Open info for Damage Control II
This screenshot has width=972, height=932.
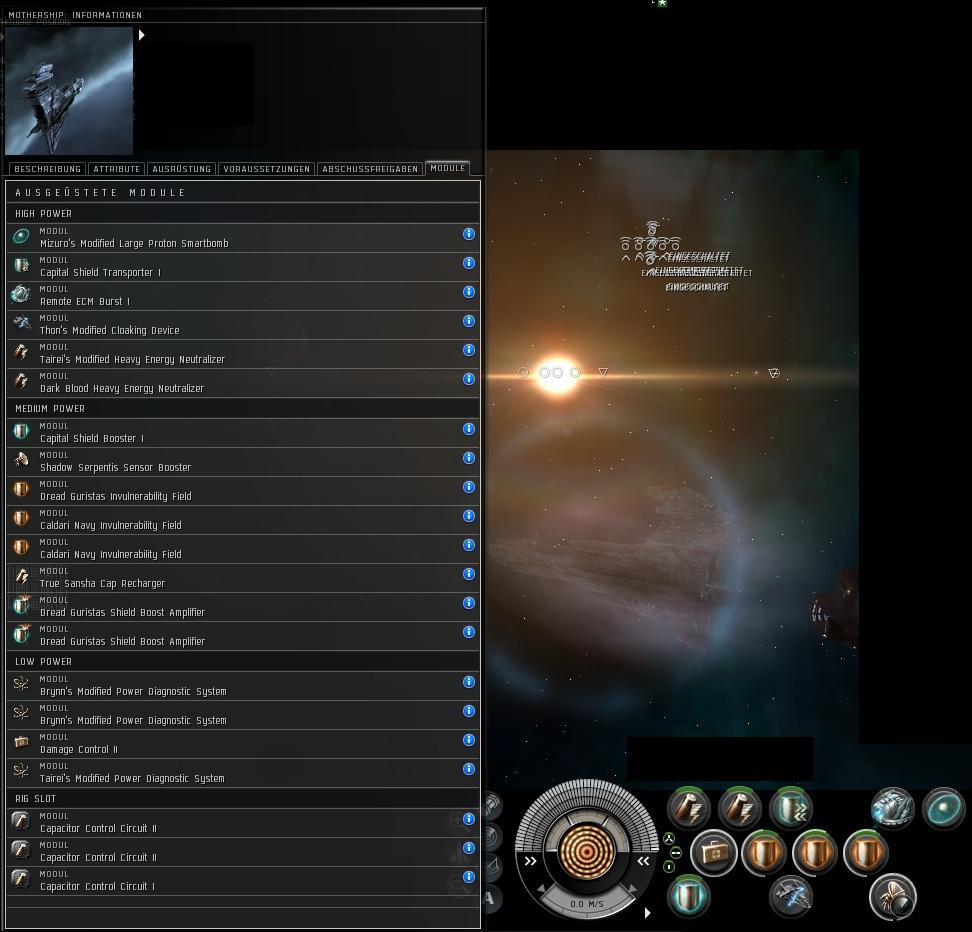[x=469, y=740]
